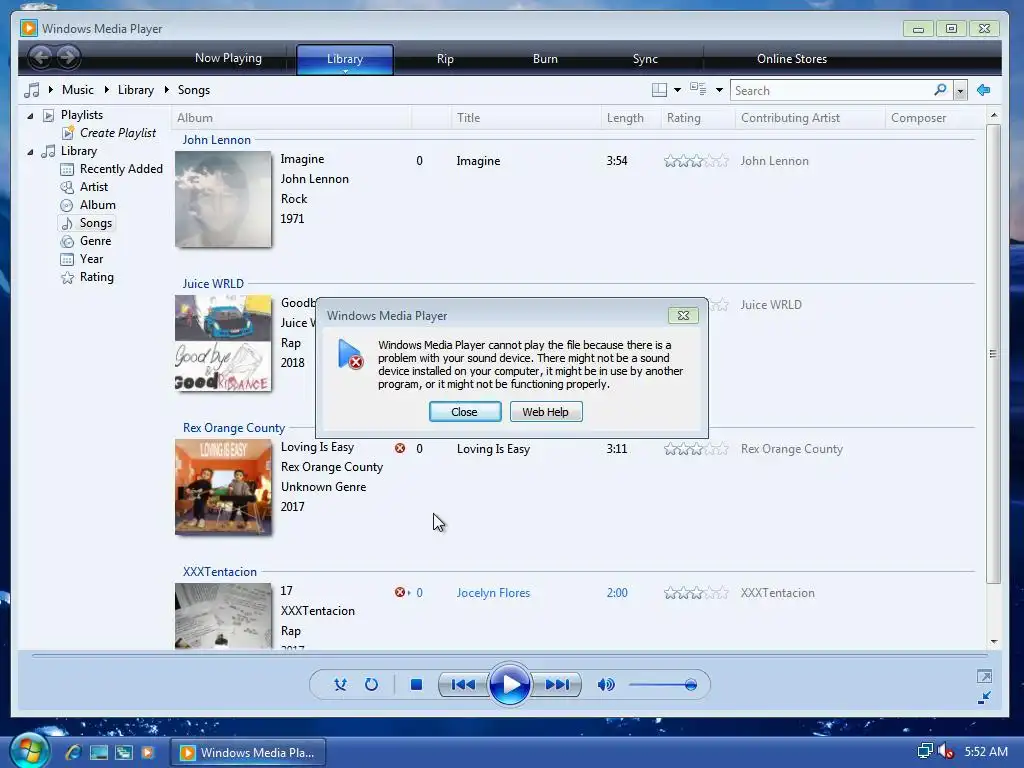Viewport: 1024px width, 768px height.
Task: Mute sound with the speaker icon
Action: coord(606,684)
